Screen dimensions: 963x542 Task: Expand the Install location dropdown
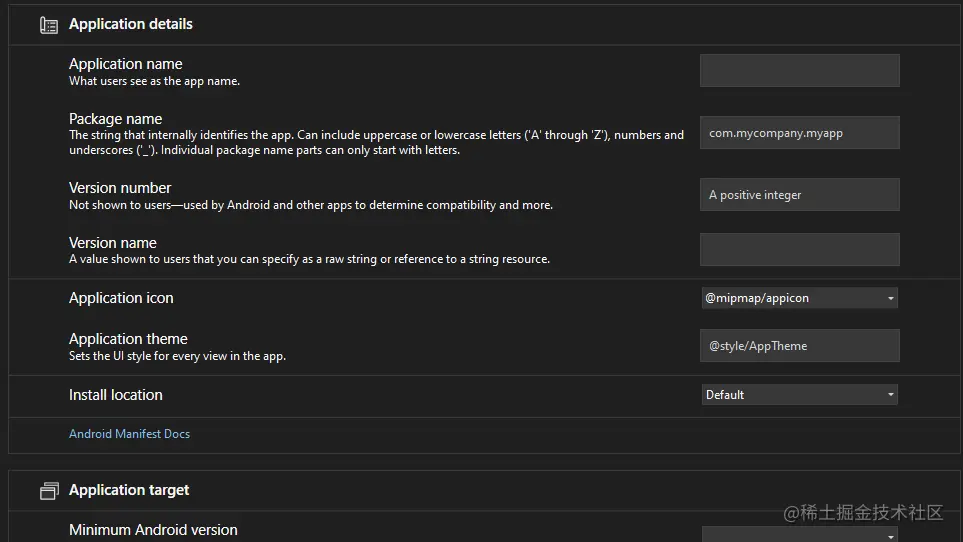[x=799, y=395]
